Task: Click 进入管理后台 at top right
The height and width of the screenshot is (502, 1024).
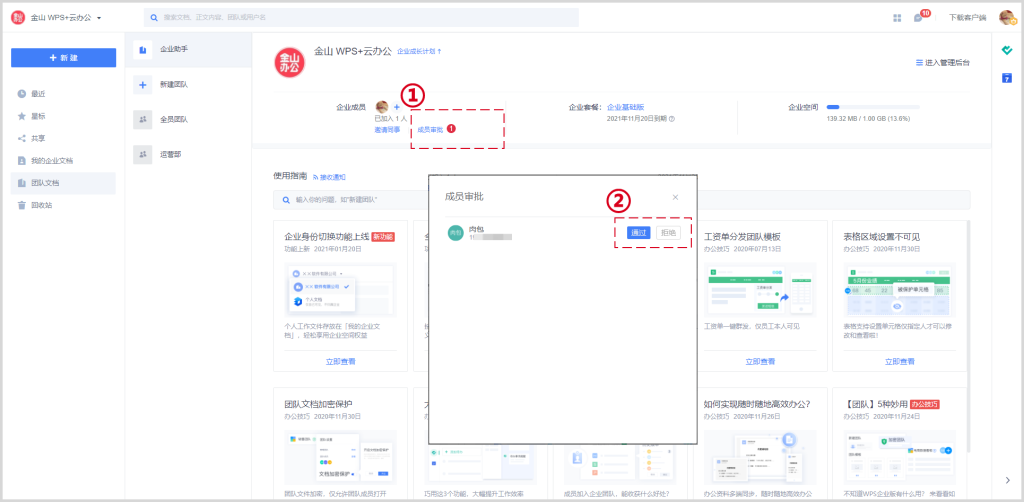Action: tap(943, 63)
